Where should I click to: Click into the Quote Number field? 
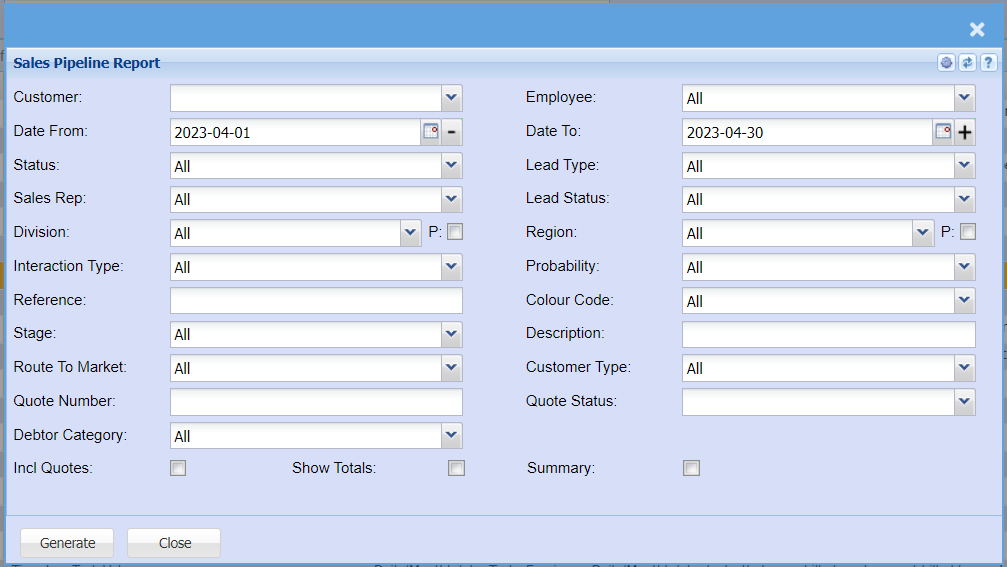(316, 402)
